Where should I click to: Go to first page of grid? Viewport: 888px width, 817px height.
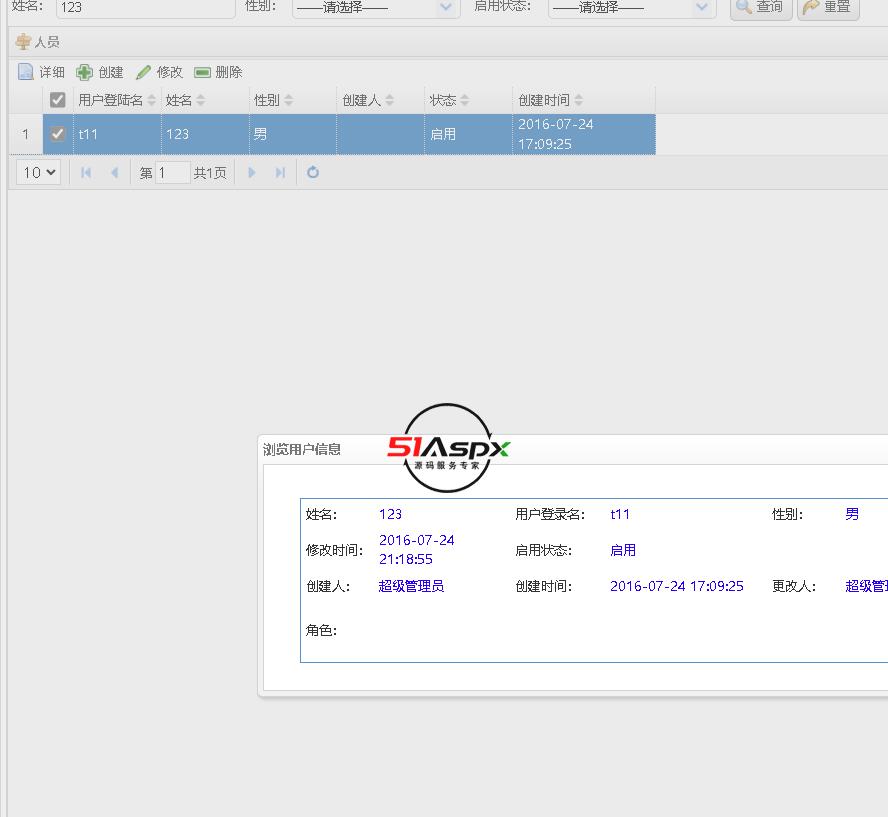(x=86, y=173)
